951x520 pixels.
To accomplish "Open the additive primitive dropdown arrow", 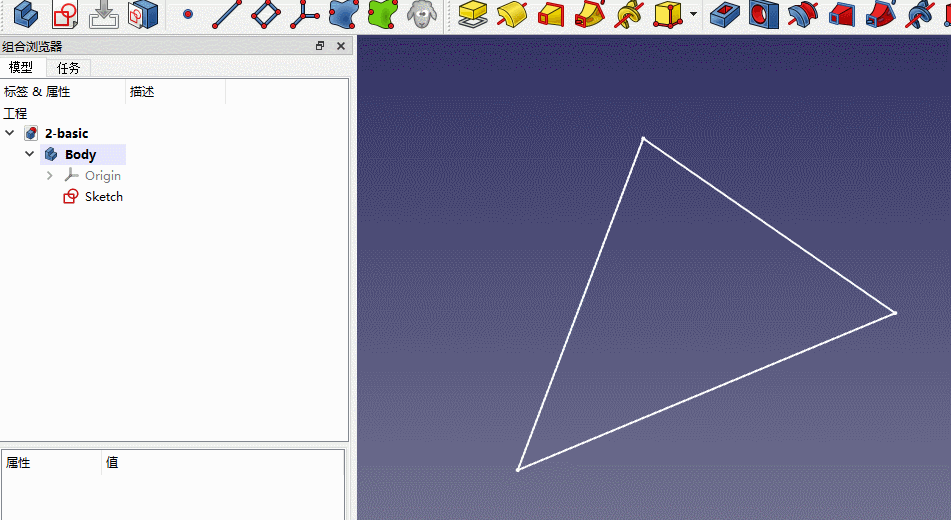I will point(693,15).
